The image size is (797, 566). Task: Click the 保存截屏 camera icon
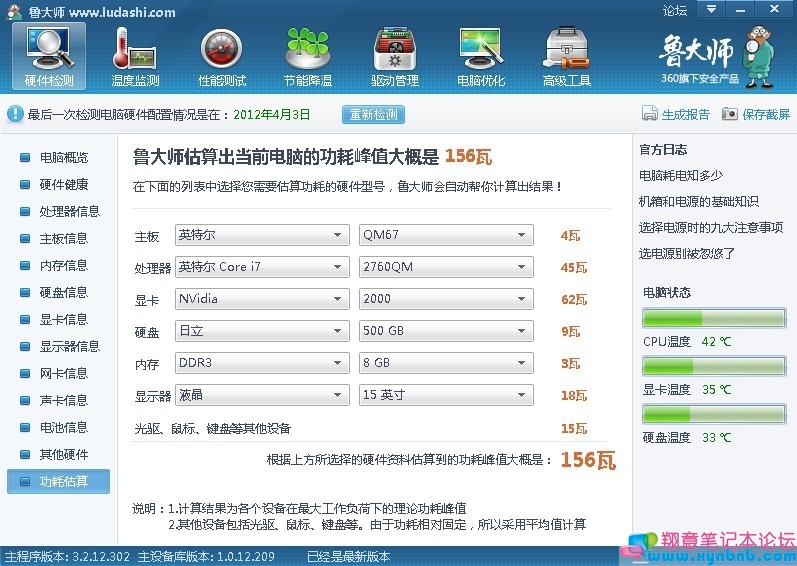[x=729, y=114]
